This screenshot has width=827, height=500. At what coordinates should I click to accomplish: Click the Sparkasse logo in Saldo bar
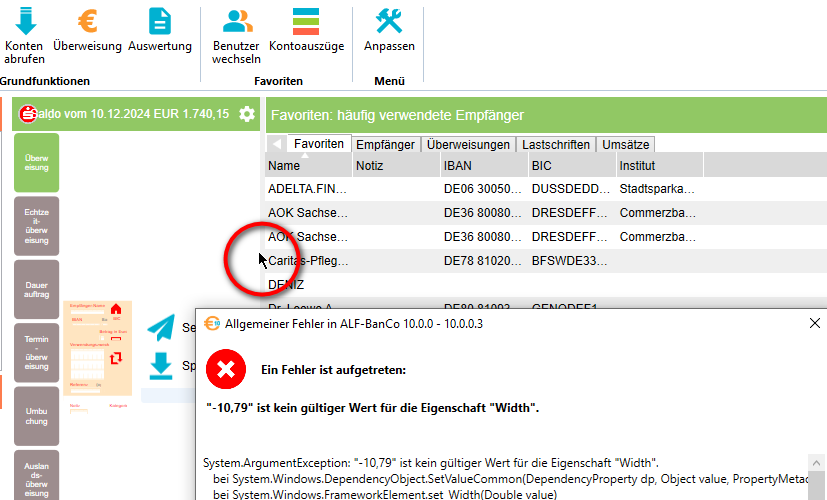click(27, 114)
